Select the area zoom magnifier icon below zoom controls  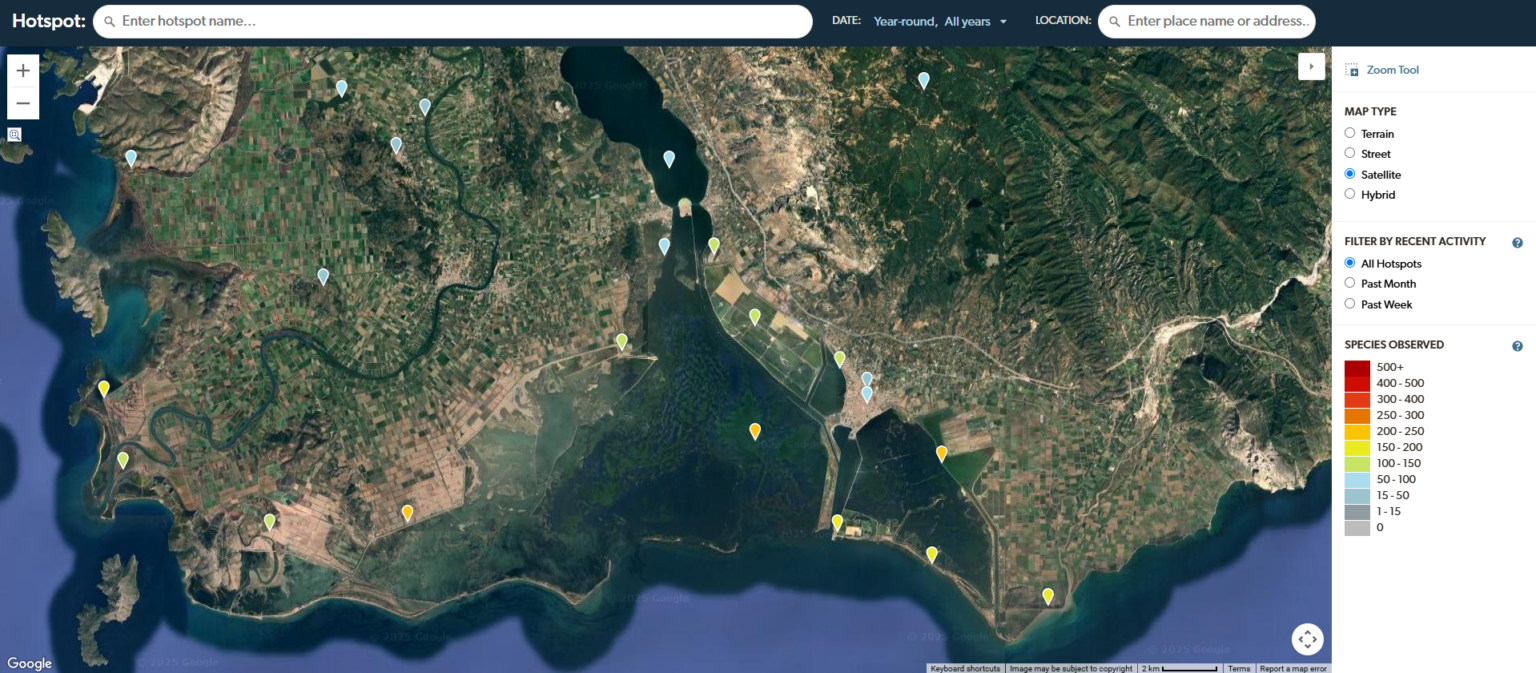tap(13, 133)
